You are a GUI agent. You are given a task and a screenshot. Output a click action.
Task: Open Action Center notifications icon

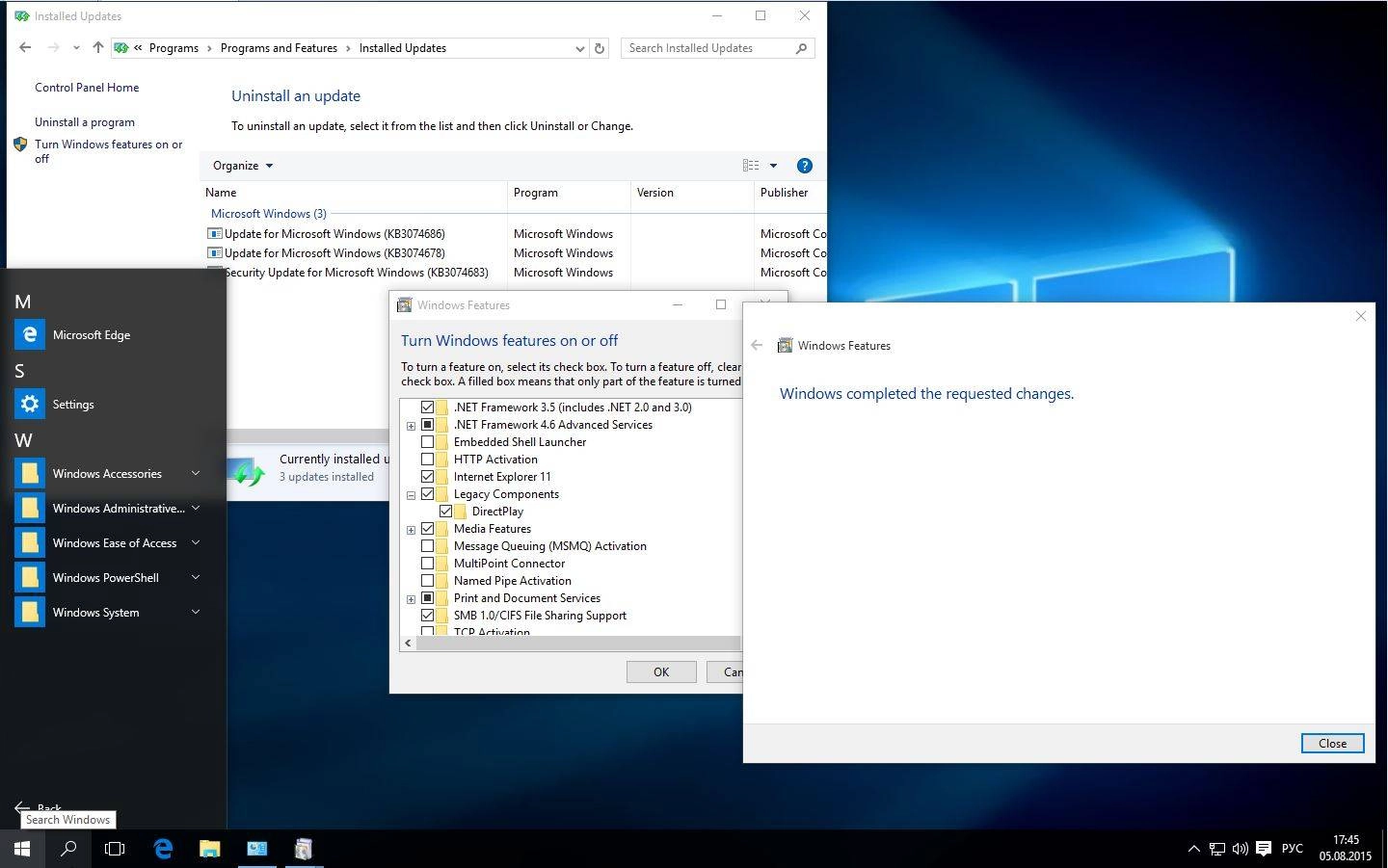click(x=1264, y=849)
